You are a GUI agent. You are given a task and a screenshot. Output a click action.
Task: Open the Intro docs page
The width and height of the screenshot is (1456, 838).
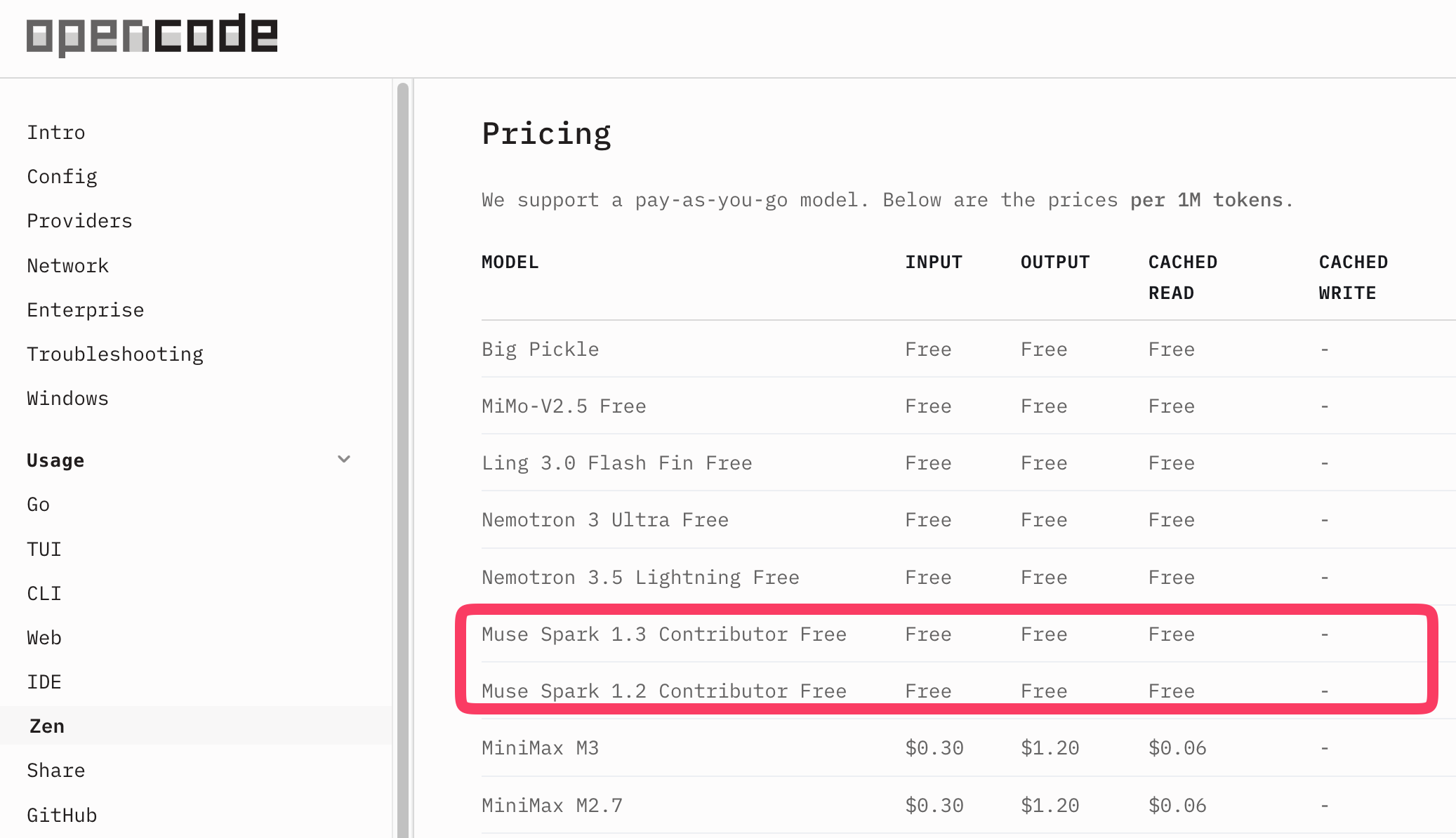56,132
